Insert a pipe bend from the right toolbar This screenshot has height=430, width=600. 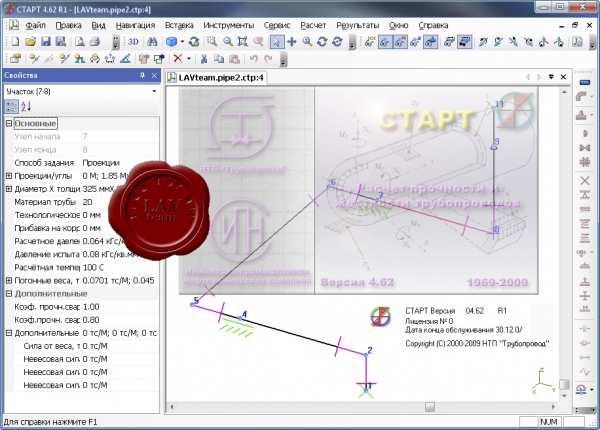582,96
